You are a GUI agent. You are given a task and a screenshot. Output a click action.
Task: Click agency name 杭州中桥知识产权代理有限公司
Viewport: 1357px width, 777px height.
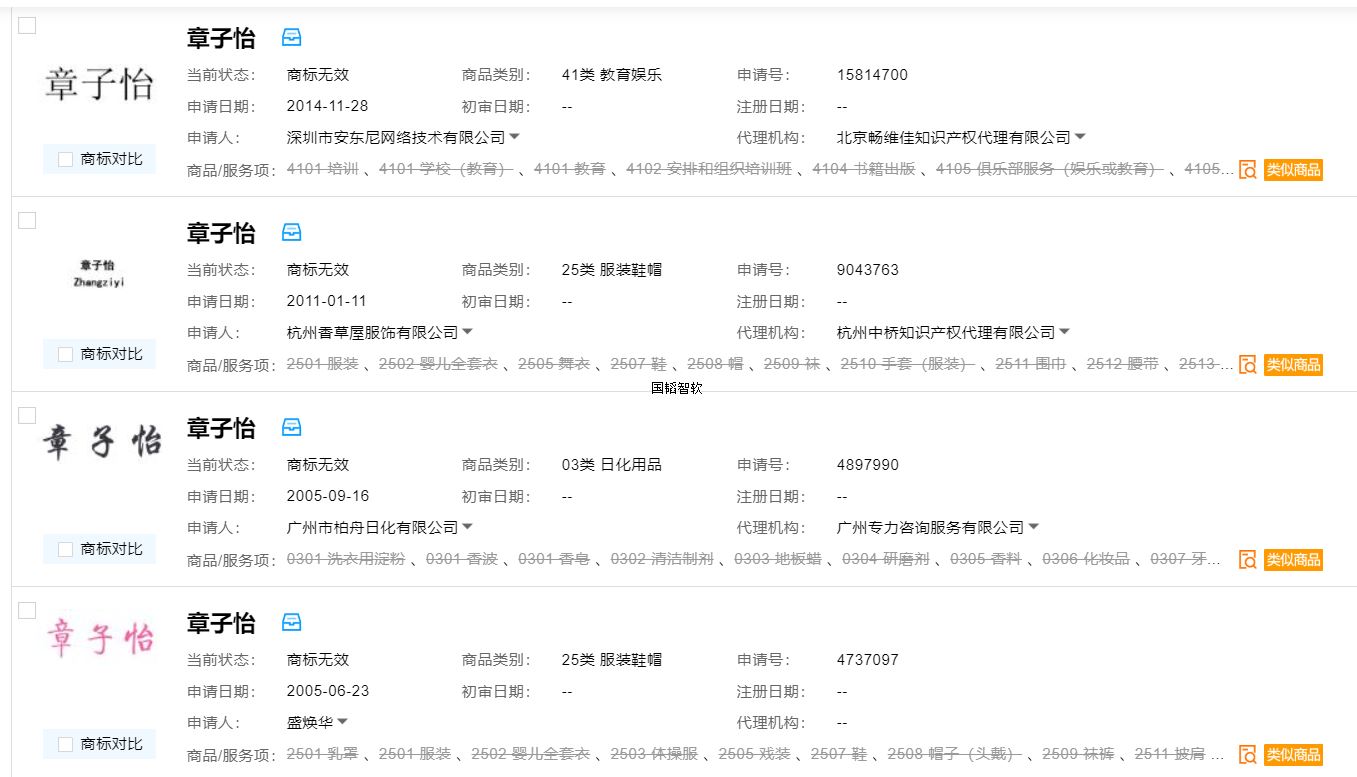(x=946, y=332)
